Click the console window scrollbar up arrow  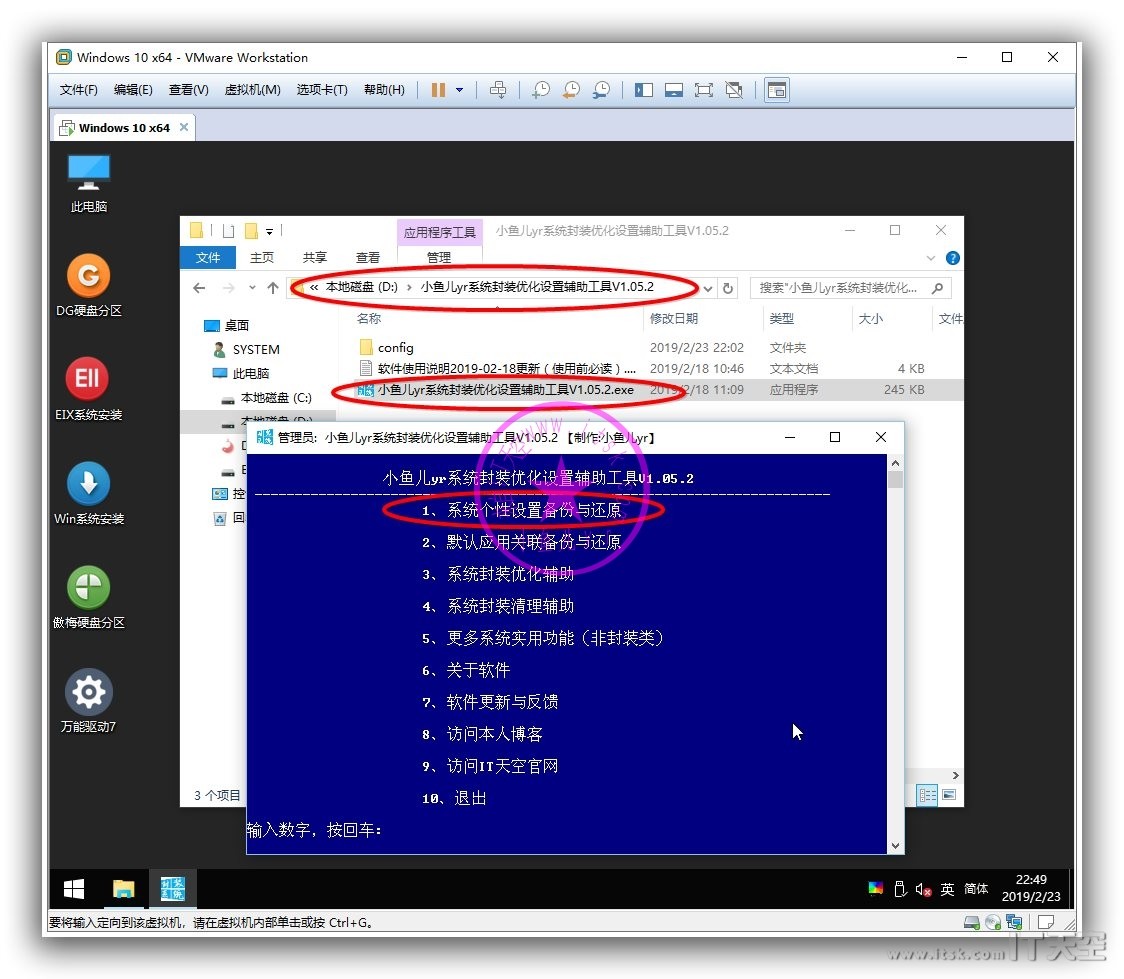coord(895,463)
